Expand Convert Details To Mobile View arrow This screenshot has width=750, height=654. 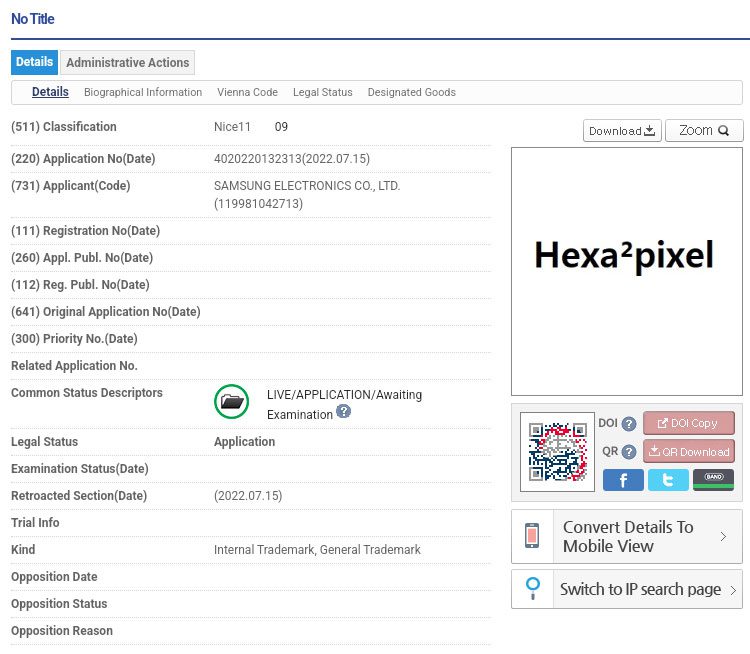(x=723, y=537)
